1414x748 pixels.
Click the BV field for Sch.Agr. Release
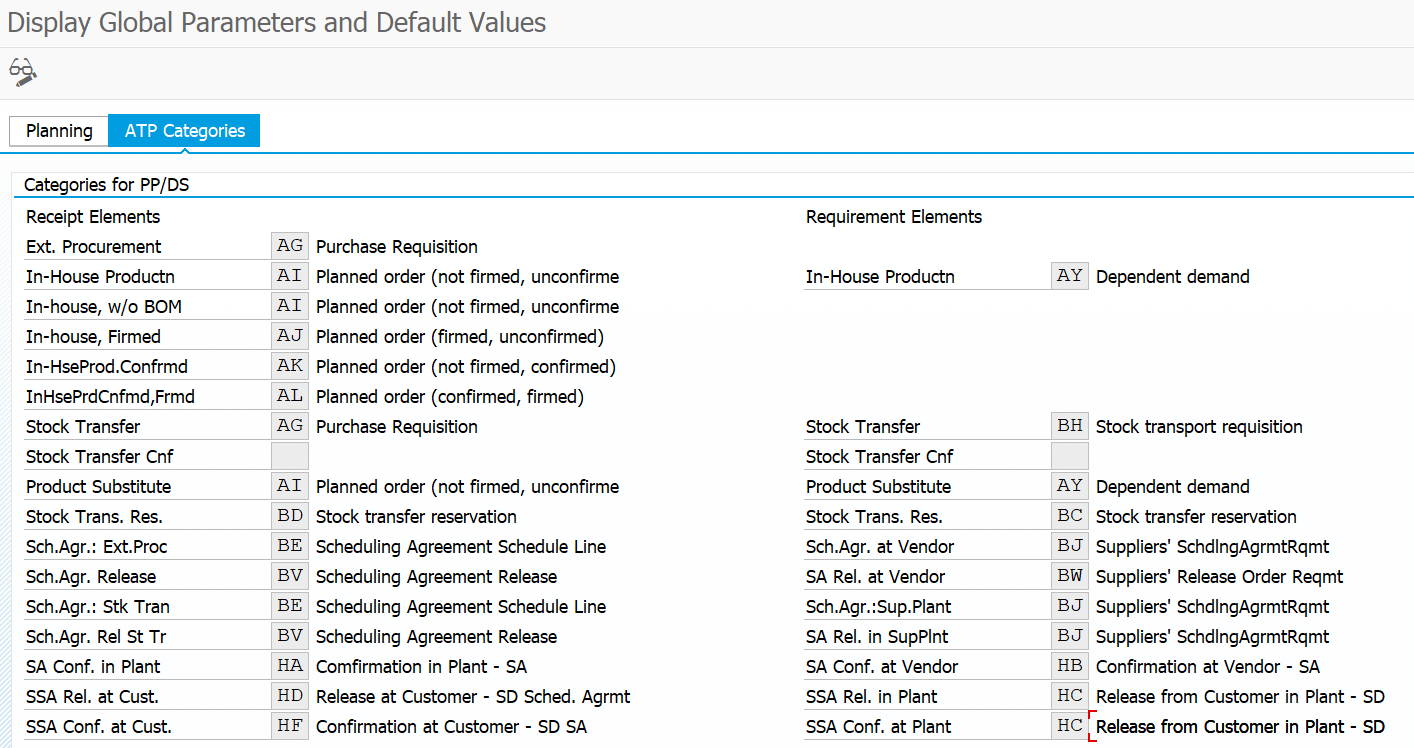[290, 576]
